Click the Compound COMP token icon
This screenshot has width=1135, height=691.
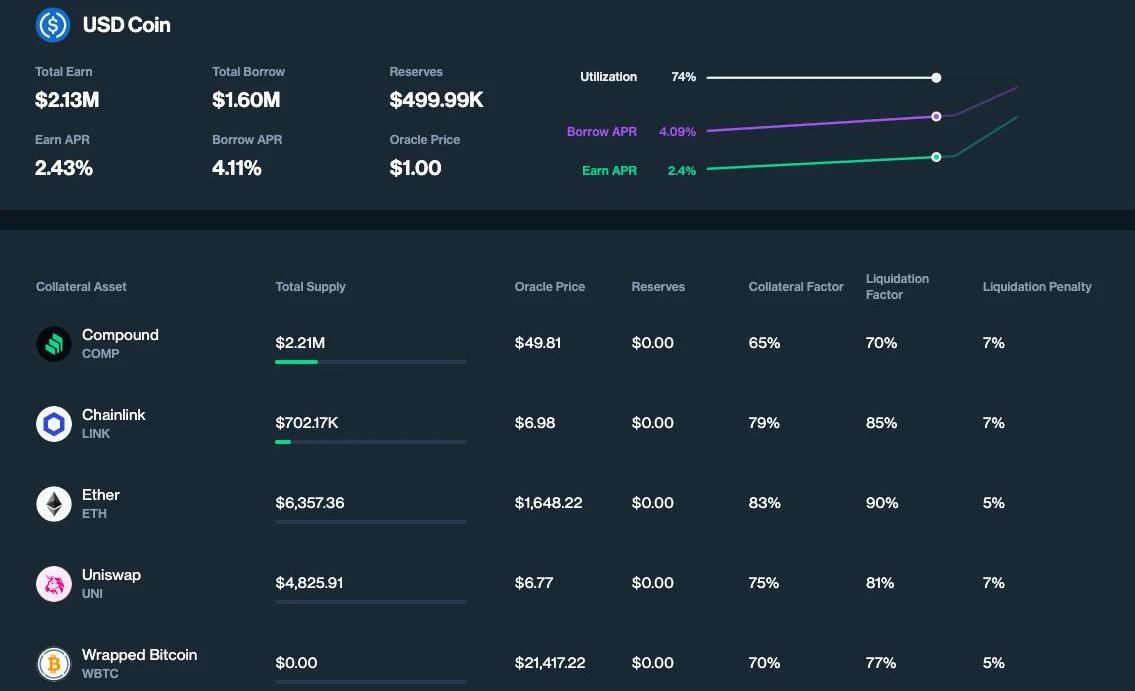(54, 343)
